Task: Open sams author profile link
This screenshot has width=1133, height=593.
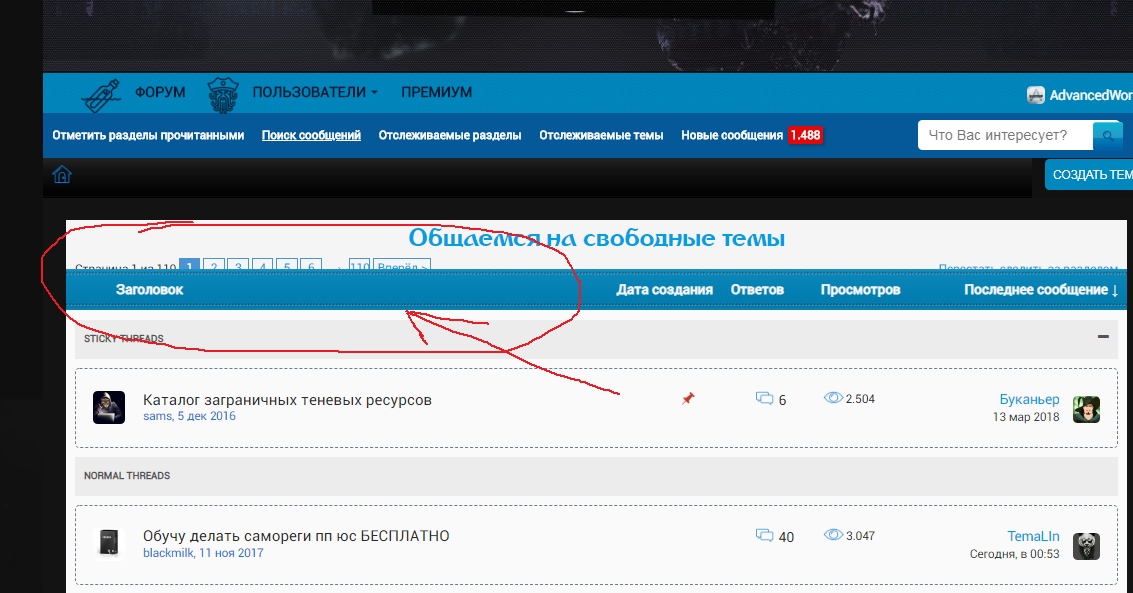Action: [x=158, y=416]
